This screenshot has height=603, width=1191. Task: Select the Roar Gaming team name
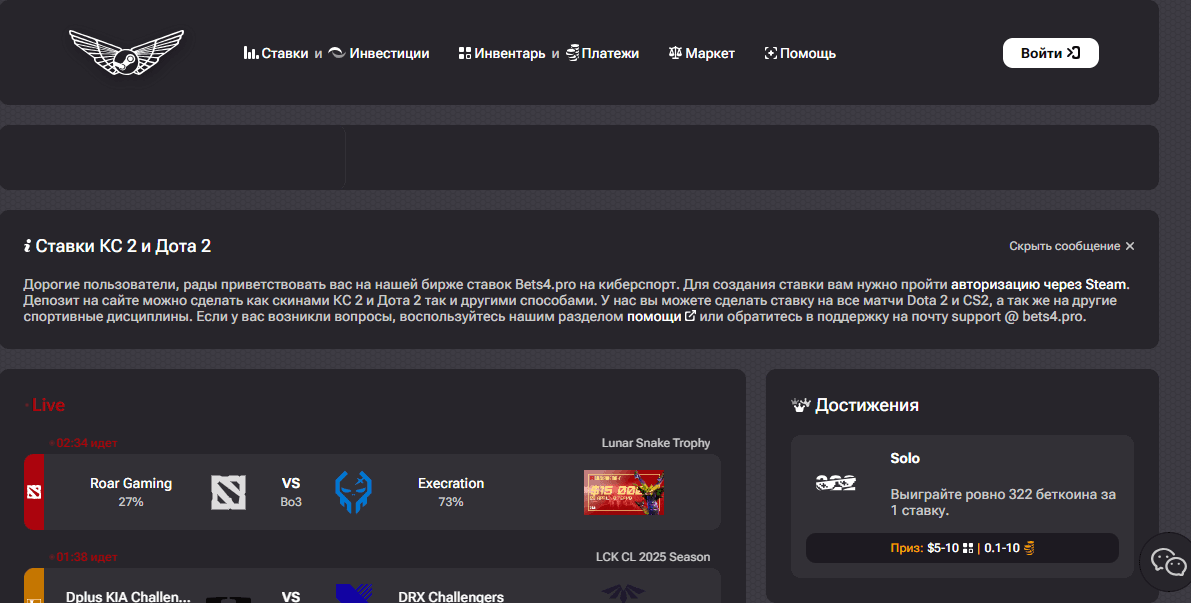click(131, 484)
